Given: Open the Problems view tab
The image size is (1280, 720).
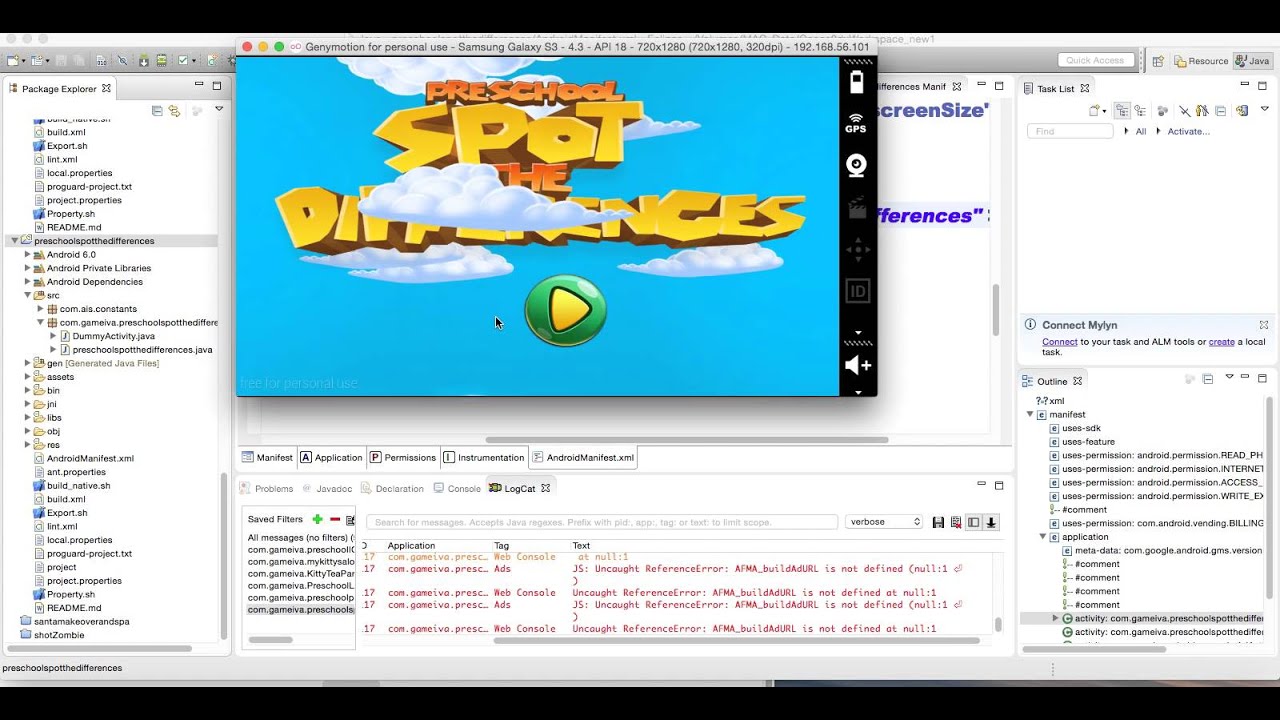Looking at the screenshot, I should tap(266, 488).
